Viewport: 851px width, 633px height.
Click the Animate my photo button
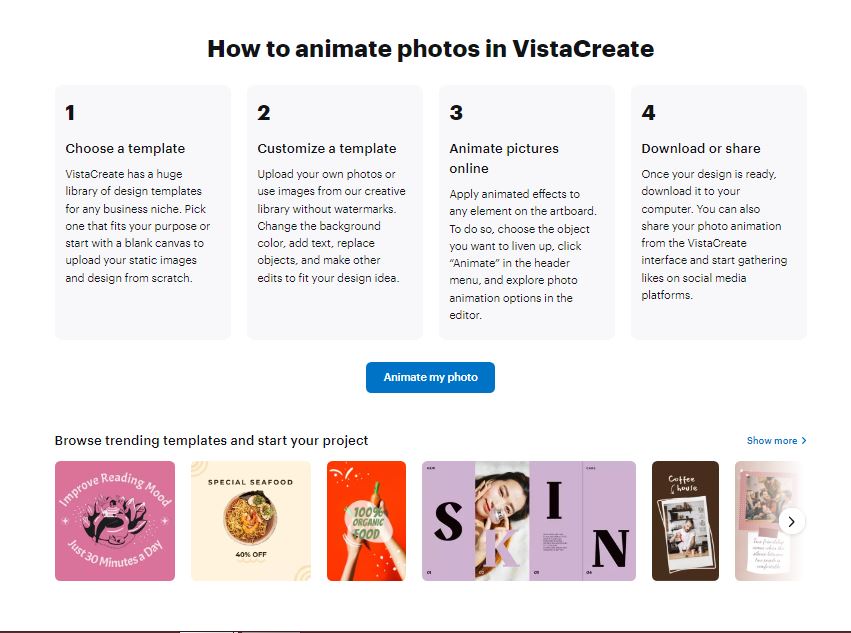click(x=430, y=377)
